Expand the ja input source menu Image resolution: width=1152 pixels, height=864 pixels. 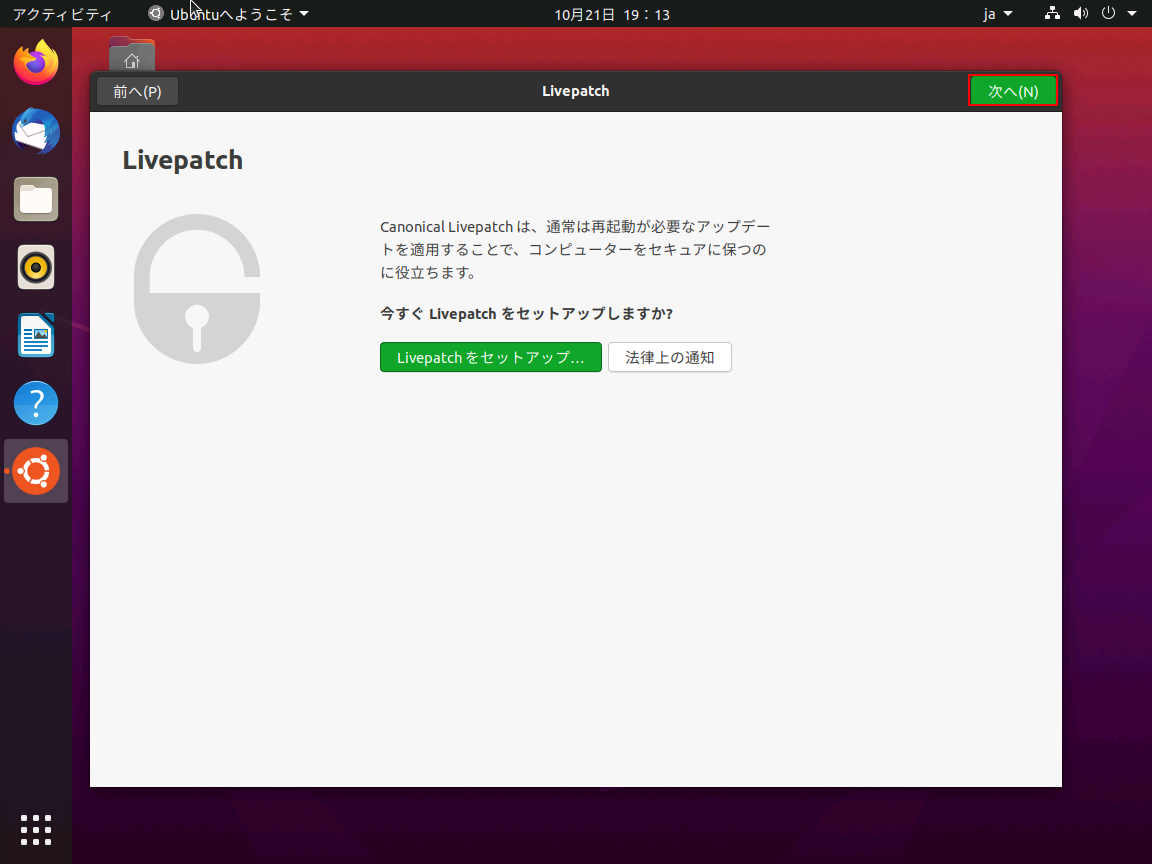(x=998, y=14)
